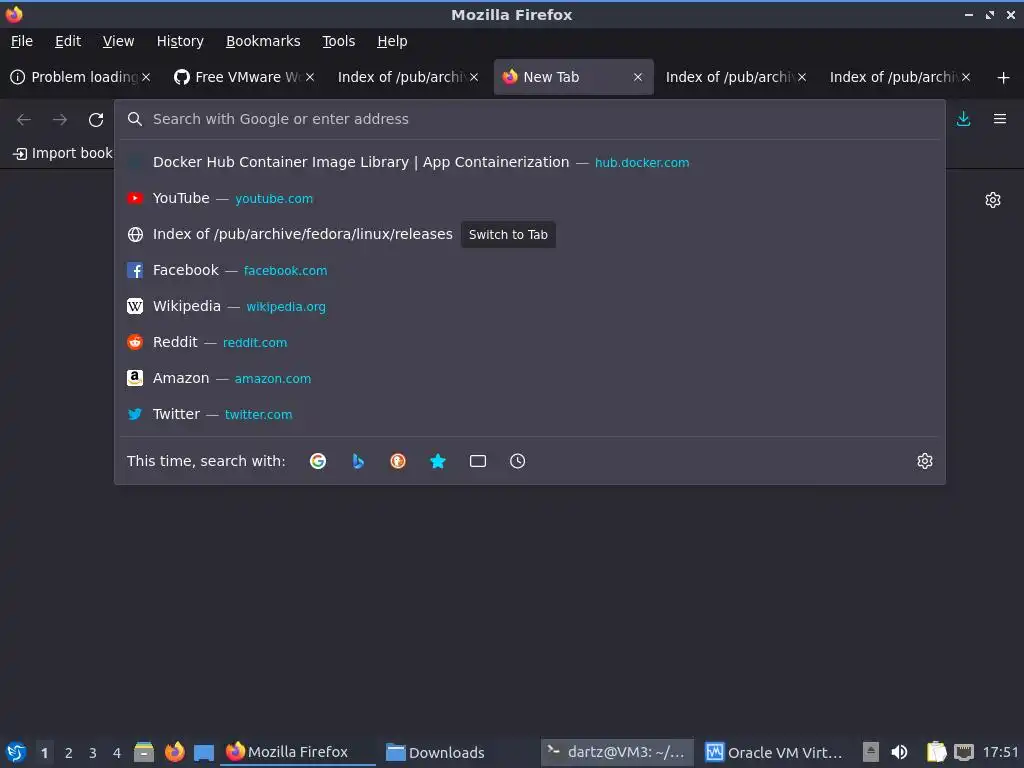This screenshot has width=1024, height=768.
Task: Click the Facebook favicon in suggestions
Action: pos(135,270)
